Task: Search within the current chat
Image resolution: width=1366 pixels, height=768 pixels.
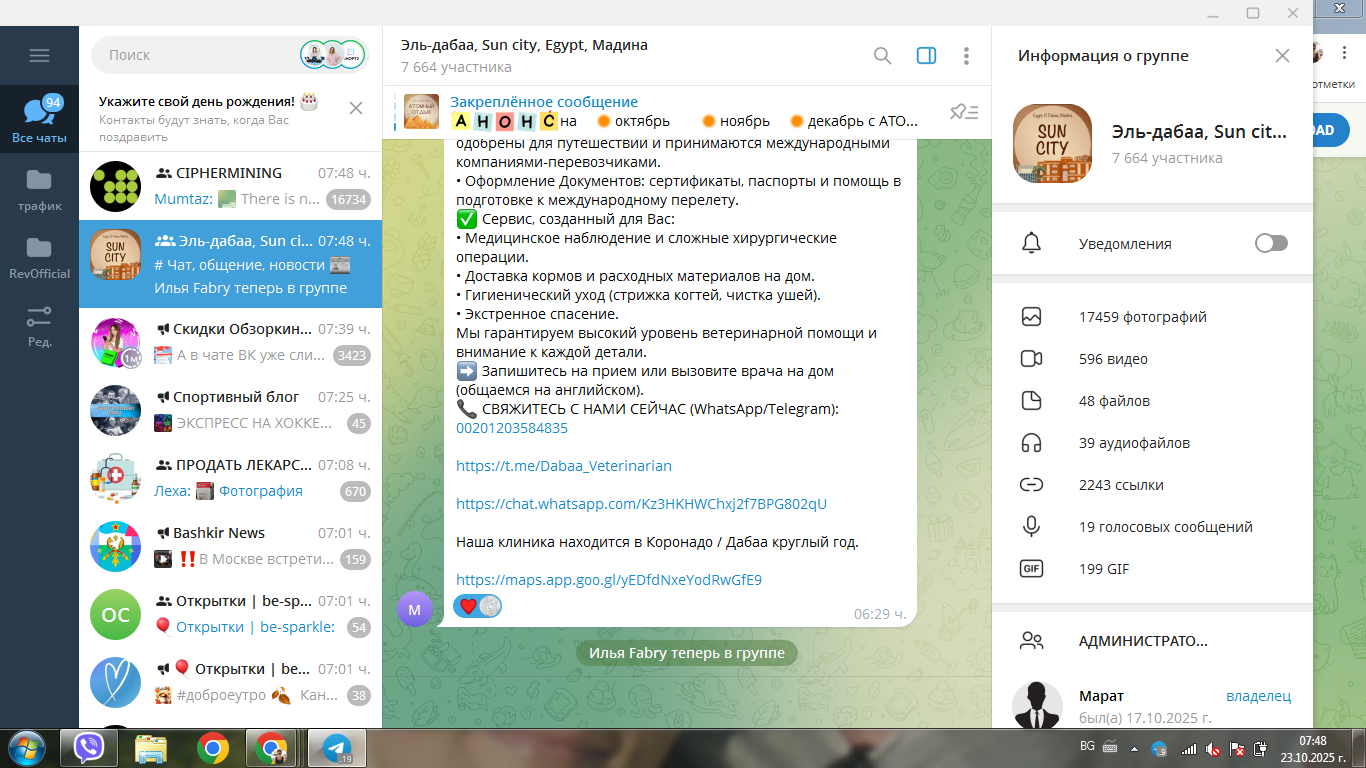Action: (x=882, y=56)
